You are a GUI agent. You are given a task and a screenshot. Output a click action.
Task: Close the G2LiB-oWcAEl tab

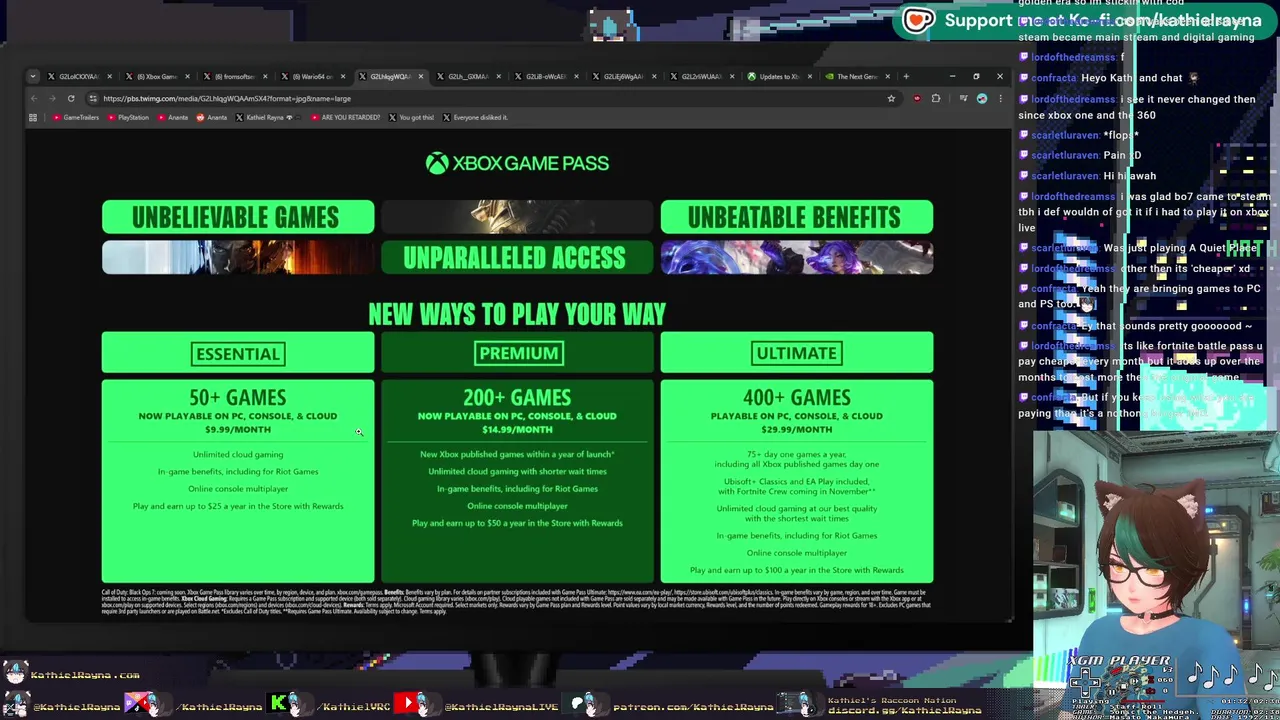tap(576, 76)
